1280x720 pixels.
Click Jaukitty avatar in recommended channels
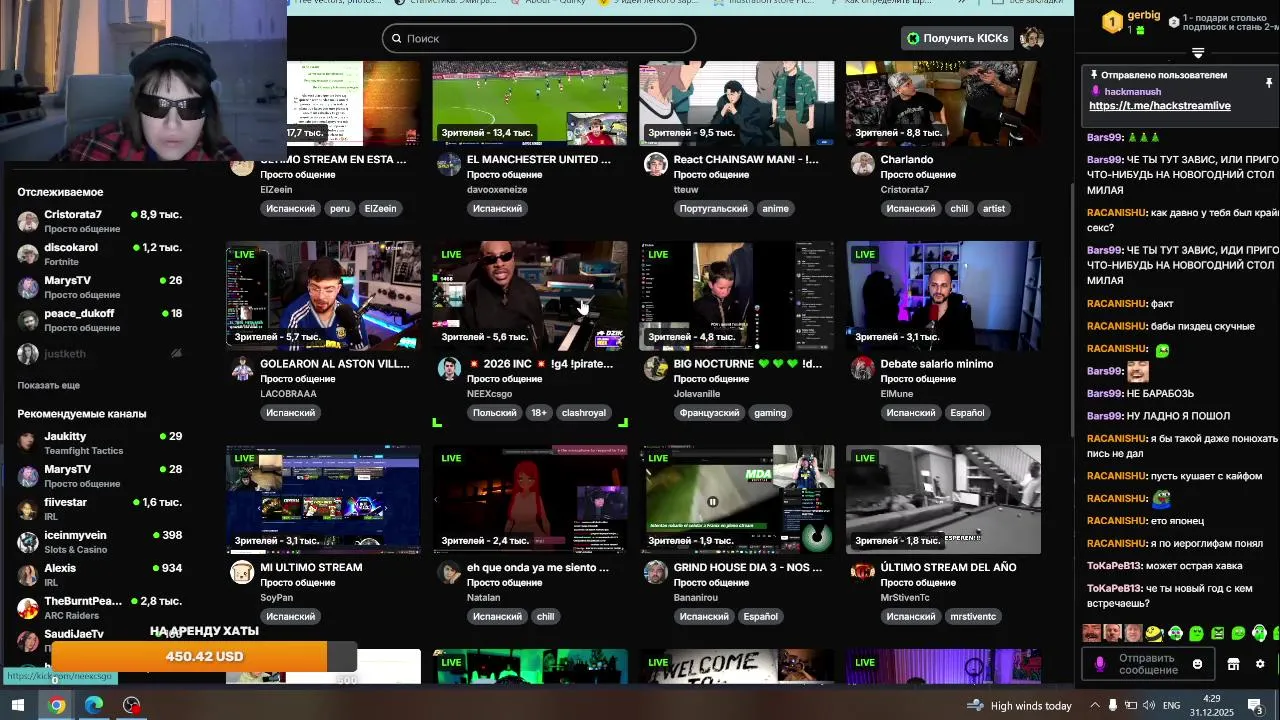coord(28,443)
